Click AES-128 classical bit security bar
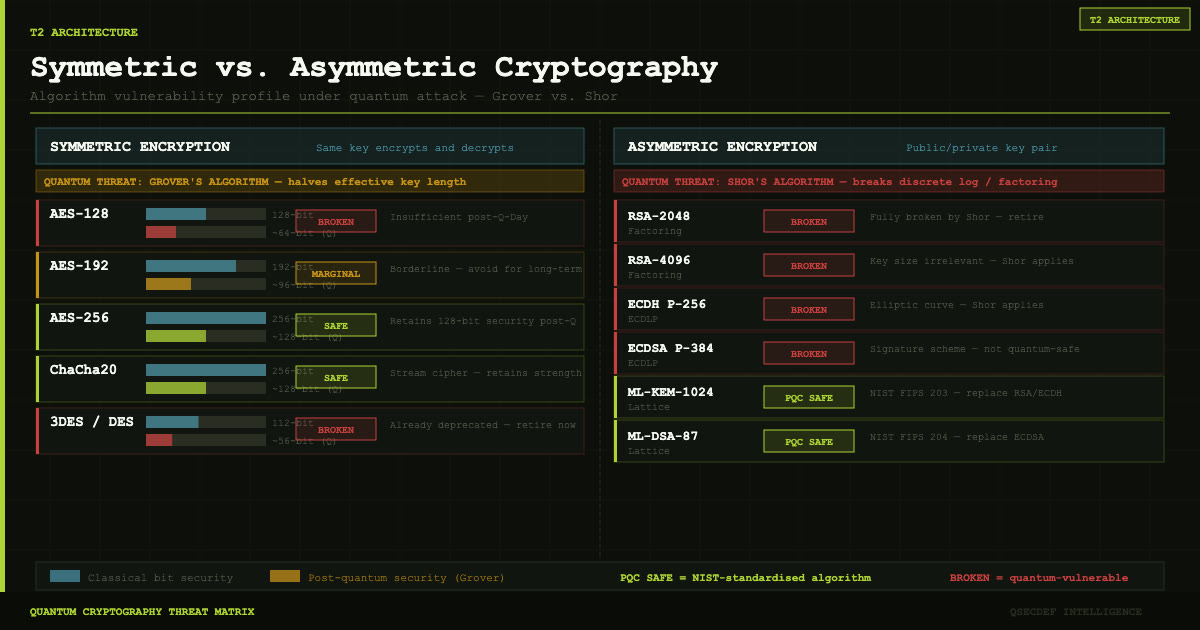Screen dimensions: 1200x630 tap(176, 214)
